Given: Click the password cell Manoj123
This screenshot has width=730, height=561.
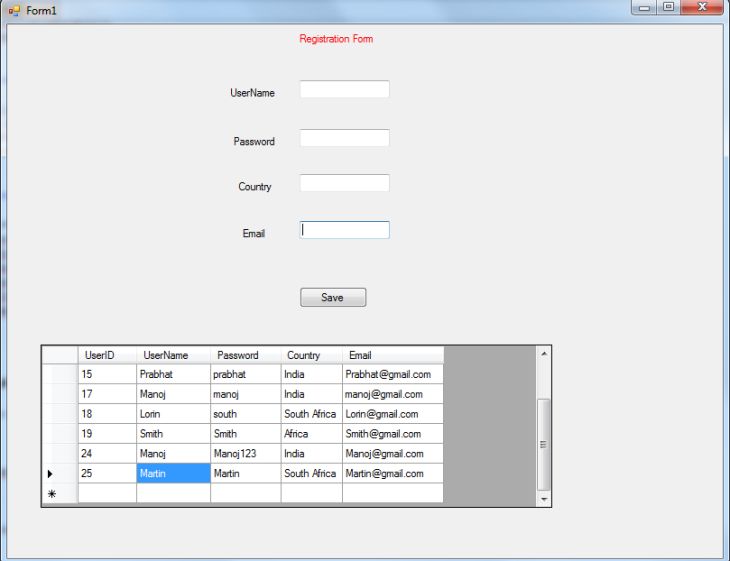Looking at the screenshot, I should click(246, 453).
